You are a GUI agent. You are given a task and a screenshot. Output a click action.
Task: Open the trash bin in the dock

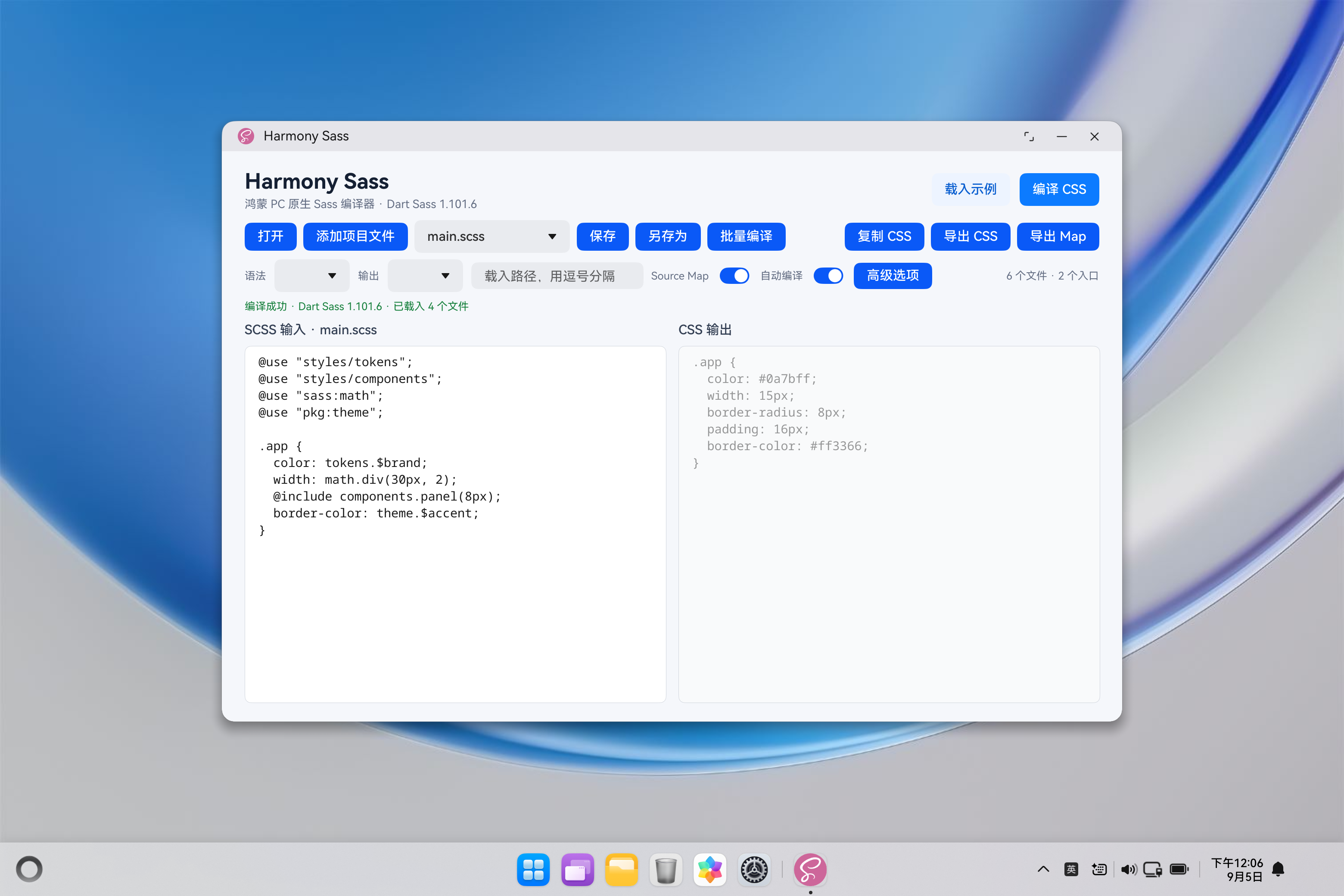pos(666,870)
